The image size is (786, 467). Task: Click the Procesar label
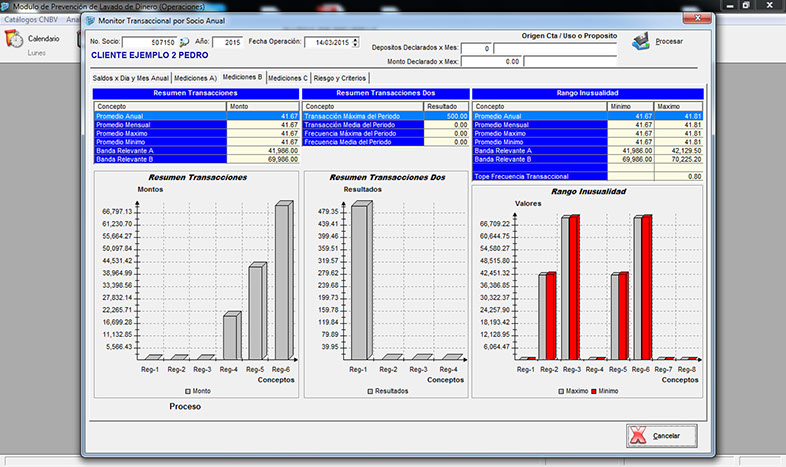click(669, 42)
